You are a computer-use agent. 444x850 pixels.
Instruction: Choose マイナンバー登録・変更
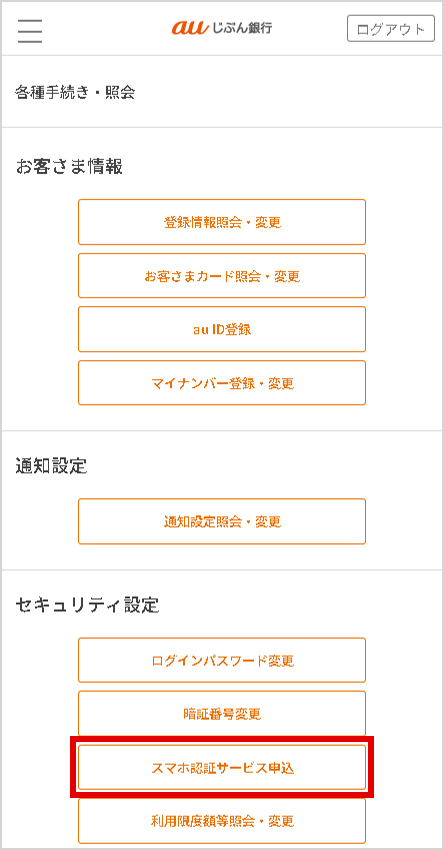point(222,383)
